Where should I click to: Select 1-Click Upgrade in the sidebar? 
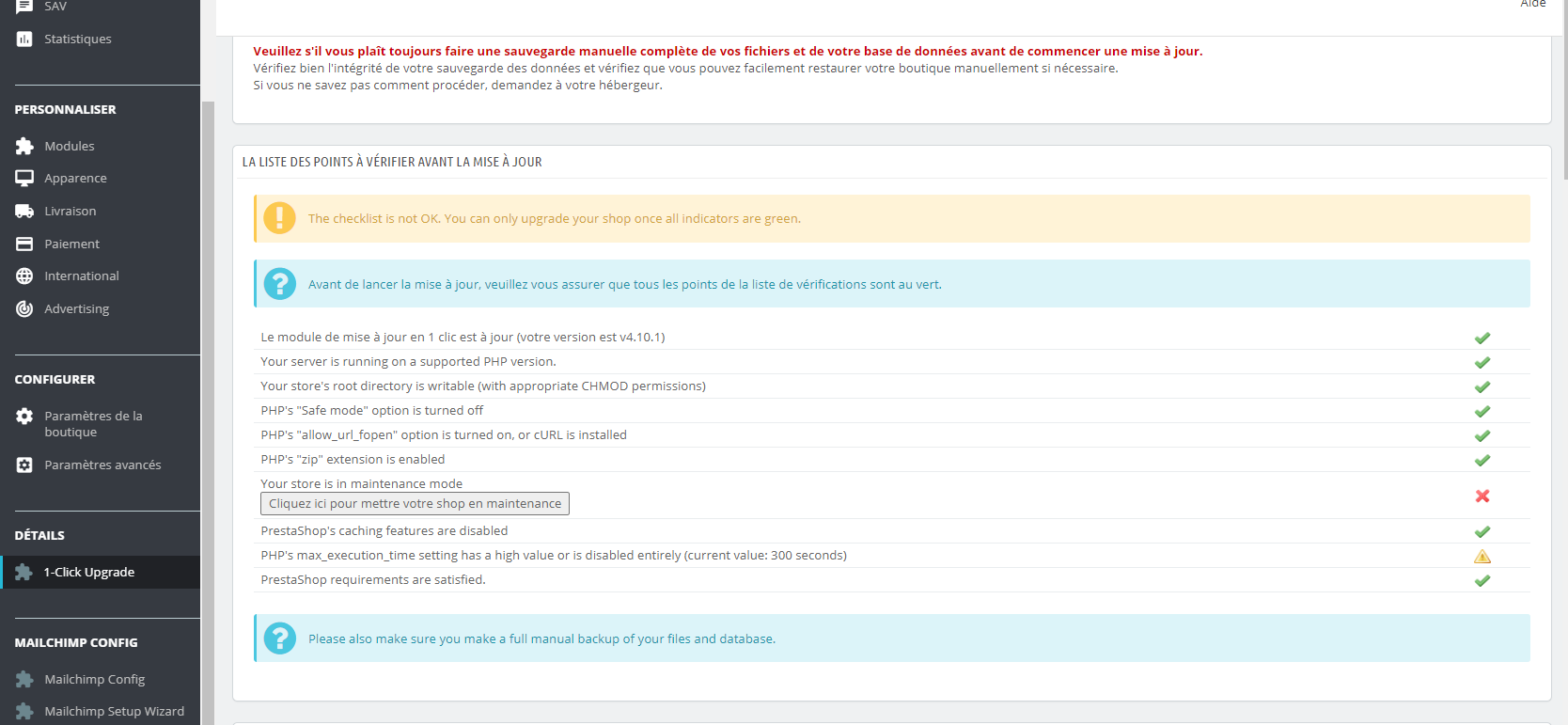pyautogui.click(x=100, y=572)
